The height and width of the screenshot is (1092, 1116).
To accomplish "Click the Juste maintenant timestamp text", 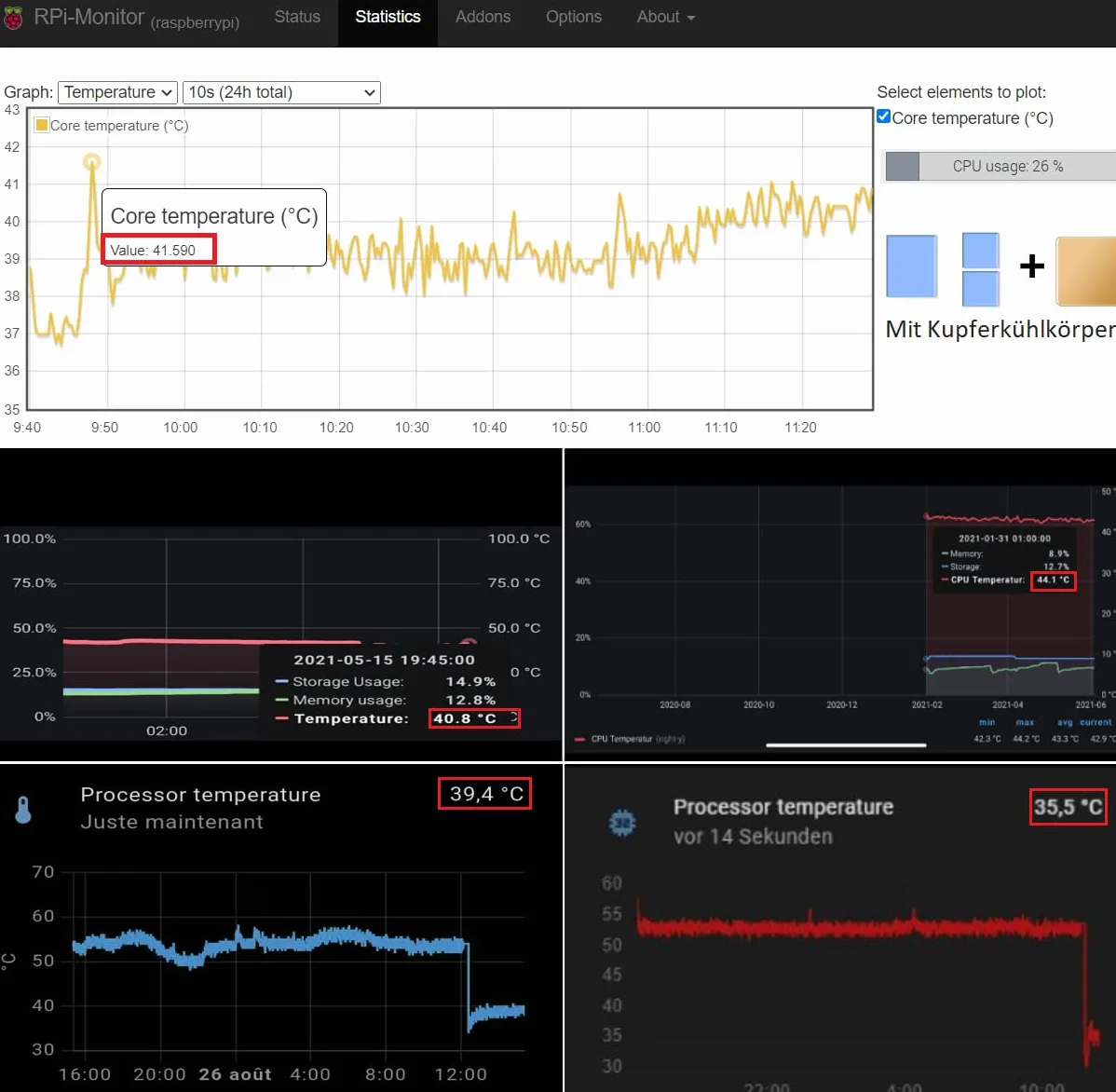I will point(171,822).
